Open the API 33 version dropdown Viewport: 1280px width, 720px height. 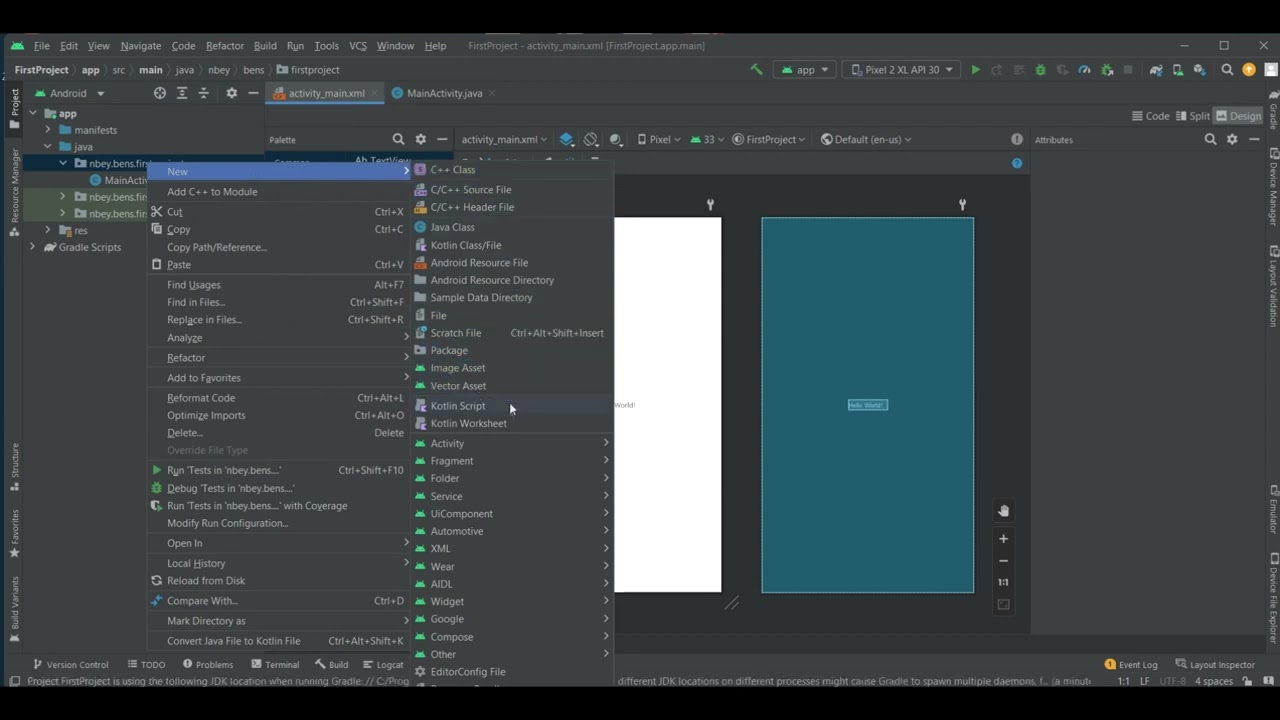[x=708, y=140]
